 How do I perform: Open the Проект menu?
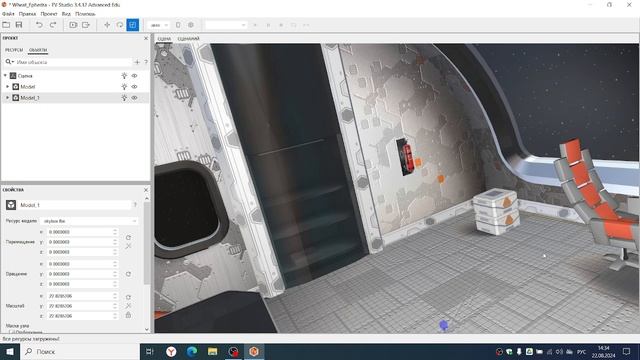49,14
